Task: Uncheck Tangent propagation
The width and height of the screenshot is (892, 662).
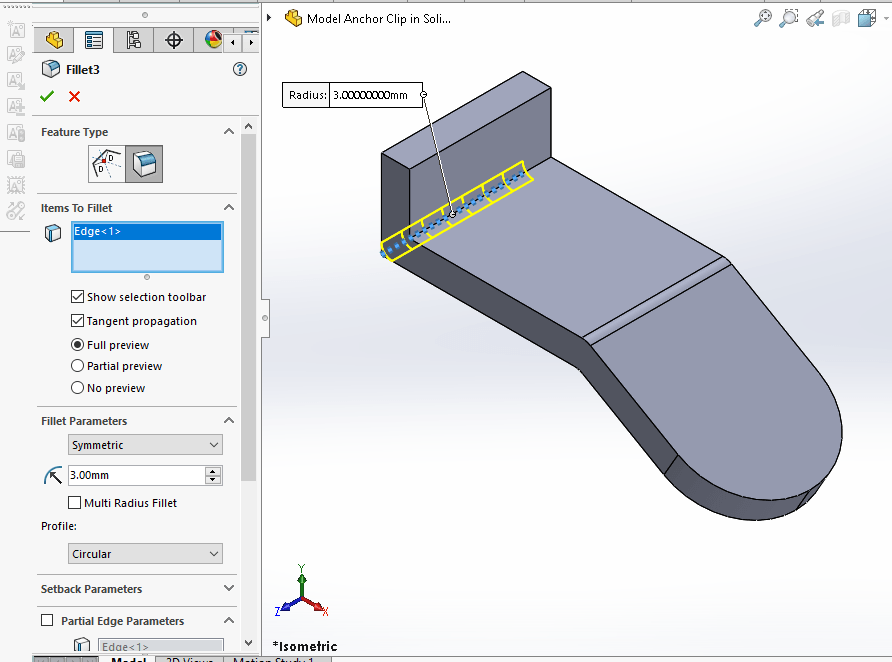Action: pos(77,320)
